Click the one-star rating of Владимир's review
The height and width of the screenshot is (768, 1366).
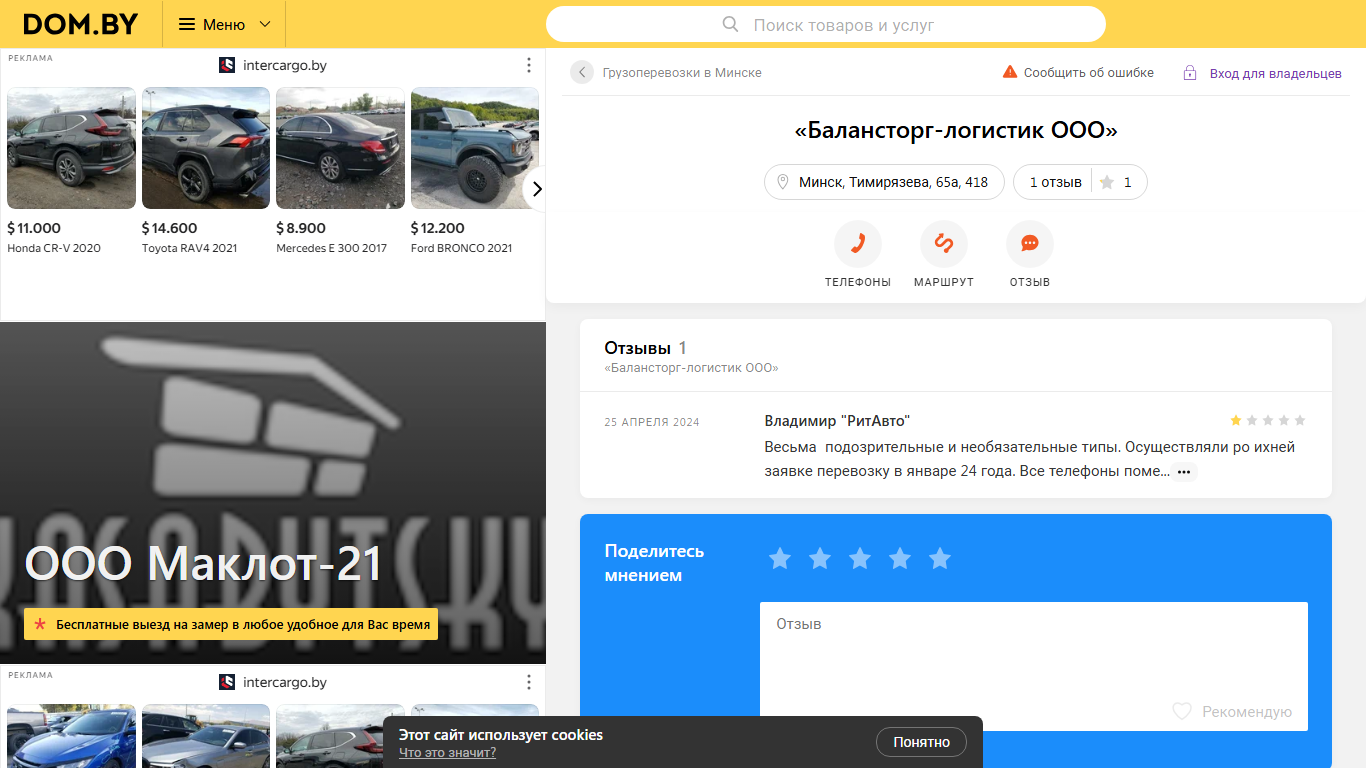click(1267, 421)
